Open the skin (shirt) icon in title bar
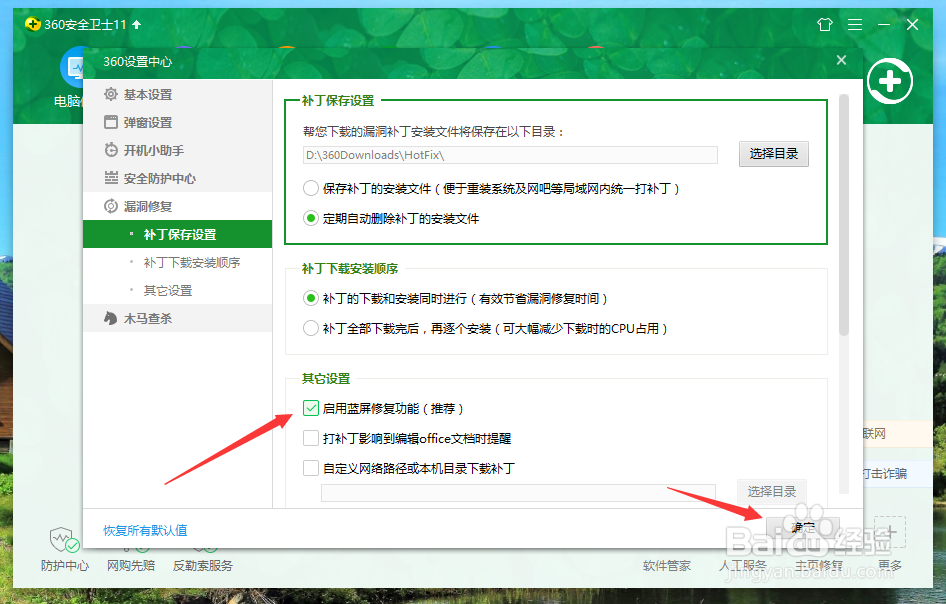 pos(825,25)
